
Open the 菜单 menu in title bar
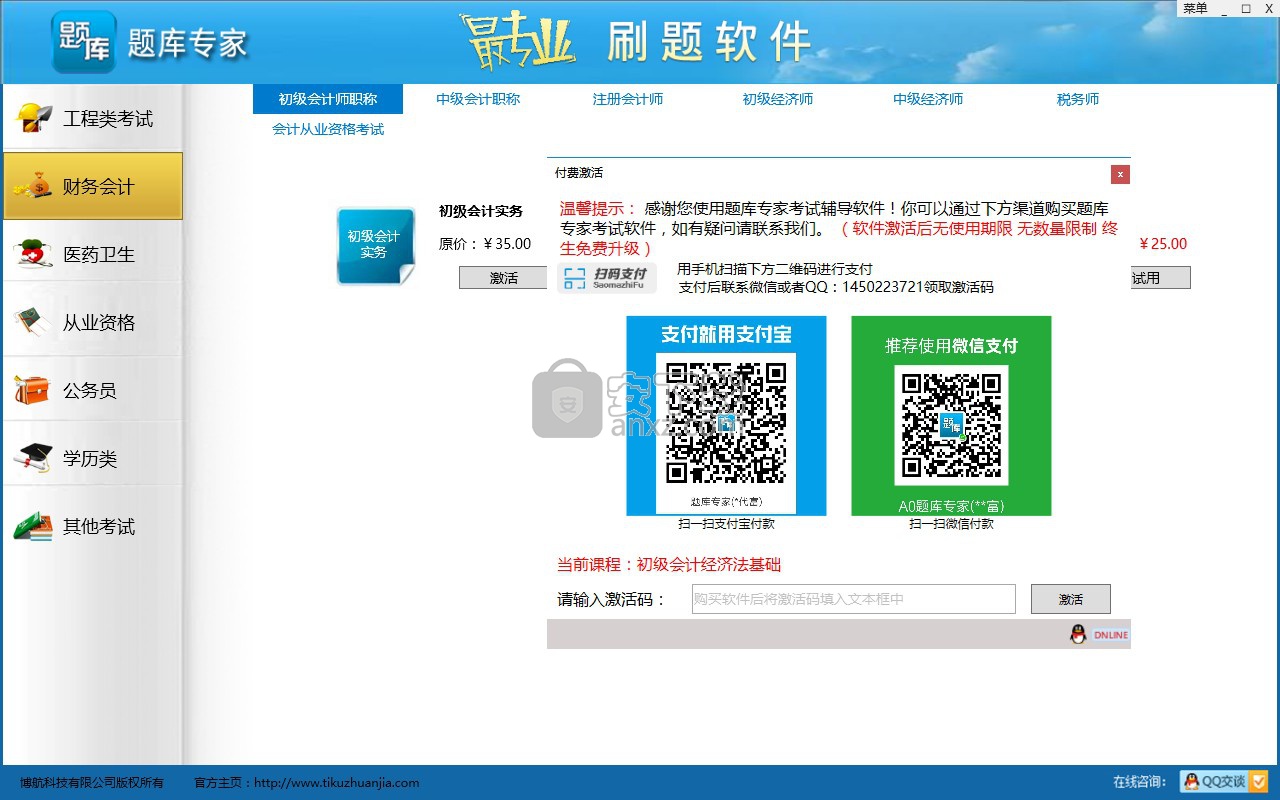1195,8
